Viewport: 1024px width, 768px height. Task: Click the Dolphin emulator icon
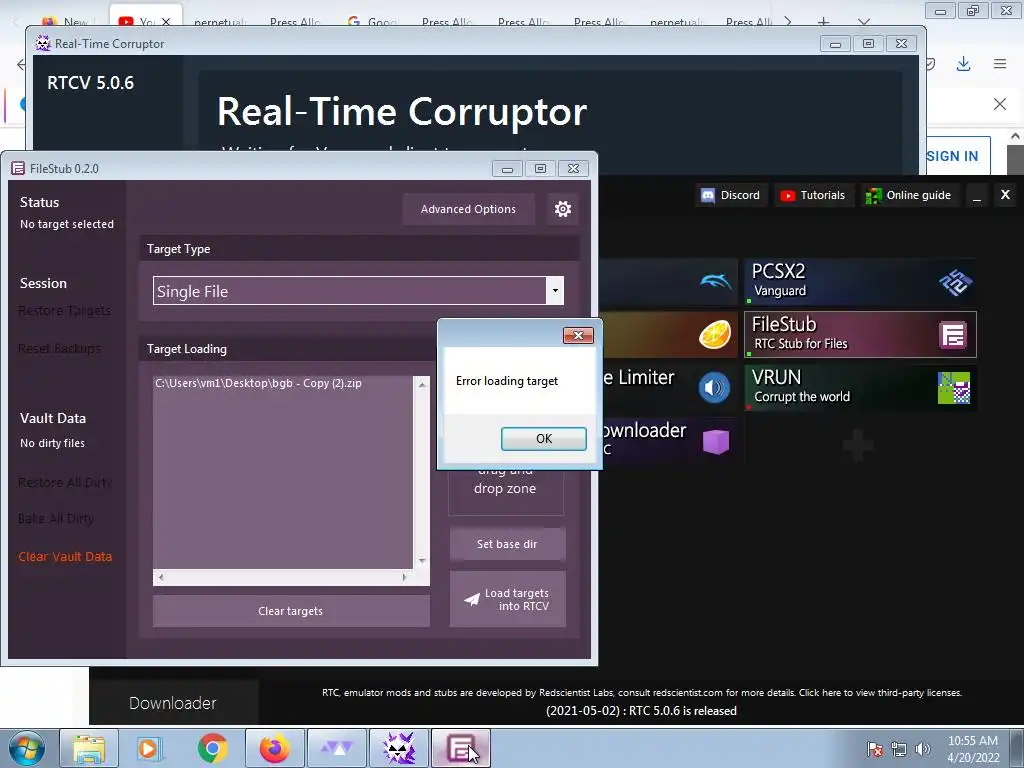[716, 281]
